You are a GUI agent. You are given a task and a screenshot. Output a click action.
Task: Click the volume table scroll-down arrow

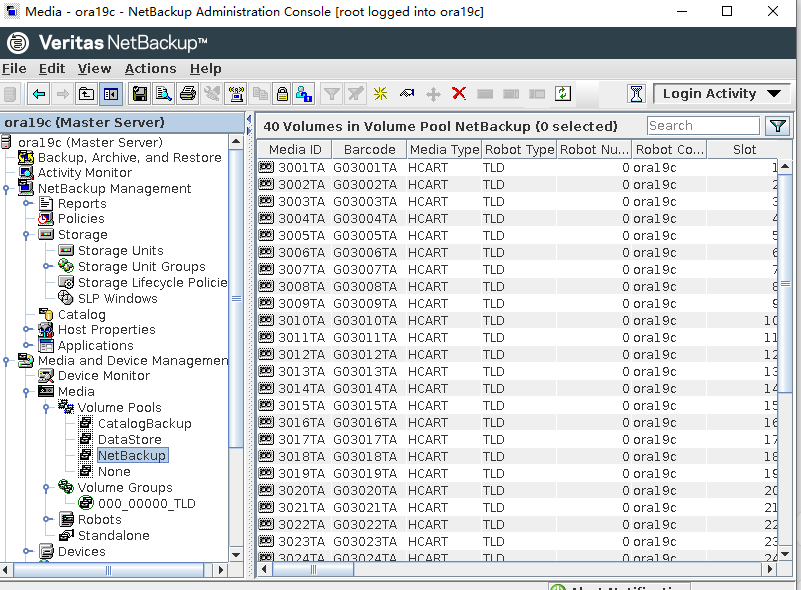785,554
